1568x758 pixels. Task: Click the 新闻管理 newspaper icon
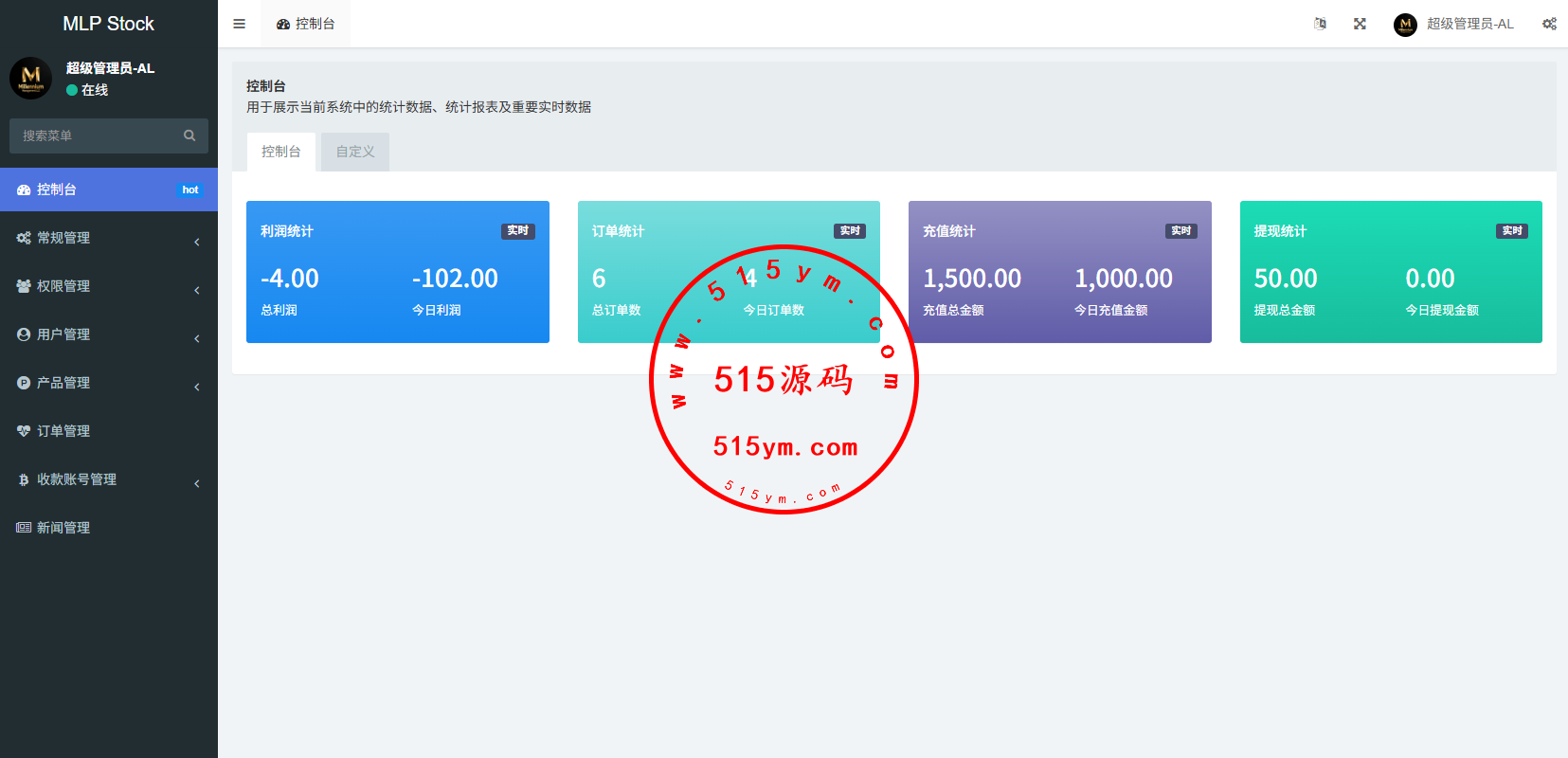point(24,528)
